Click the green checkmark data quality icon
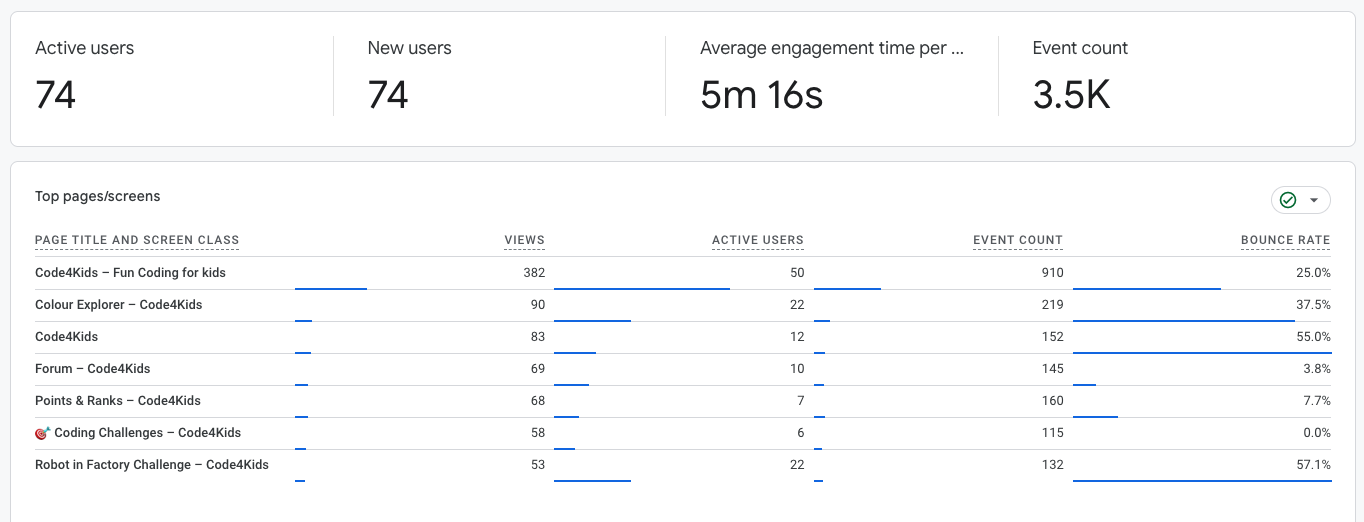The width and height of the screenshot is (1364, 522). pyautogui.click(x=1288, y=200)
